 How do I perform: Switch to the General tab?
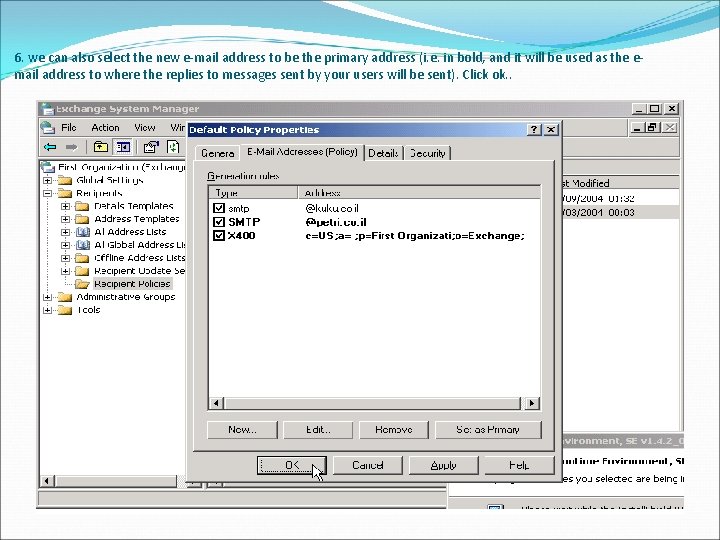[218, 153]
